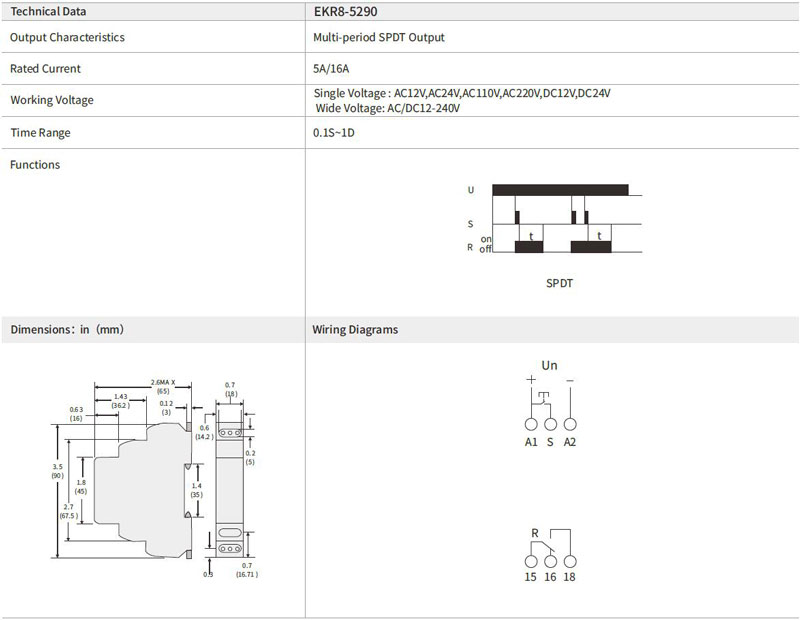800x620 pixels.
Task: Select the EKR8-5290 model header
Action: pyautogui.click(x=345, y=12)
